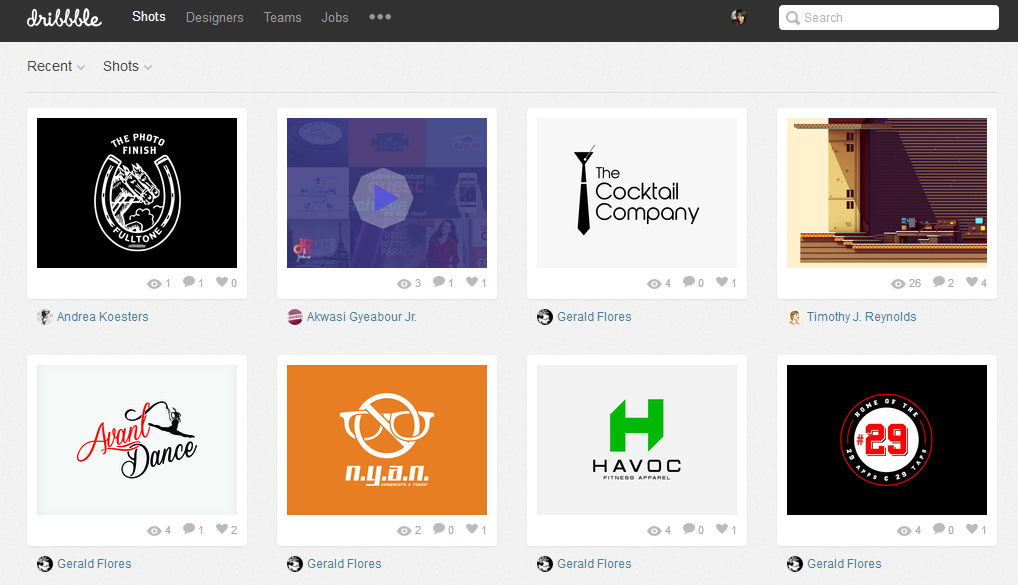Open the orange n.y.a.n. thumbnail
Screen dimensions: 1018x585
[387, 440]
